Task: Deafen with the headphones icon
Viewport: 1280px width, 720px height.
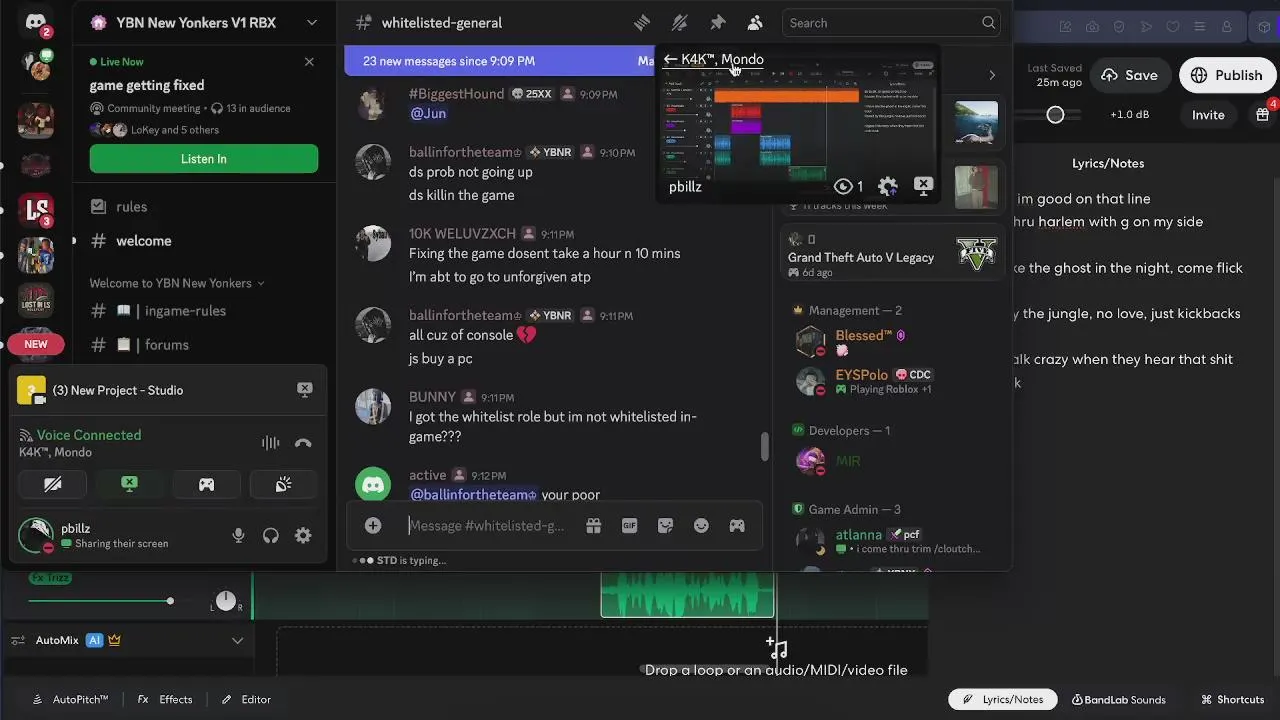Action: pos(270,535)
